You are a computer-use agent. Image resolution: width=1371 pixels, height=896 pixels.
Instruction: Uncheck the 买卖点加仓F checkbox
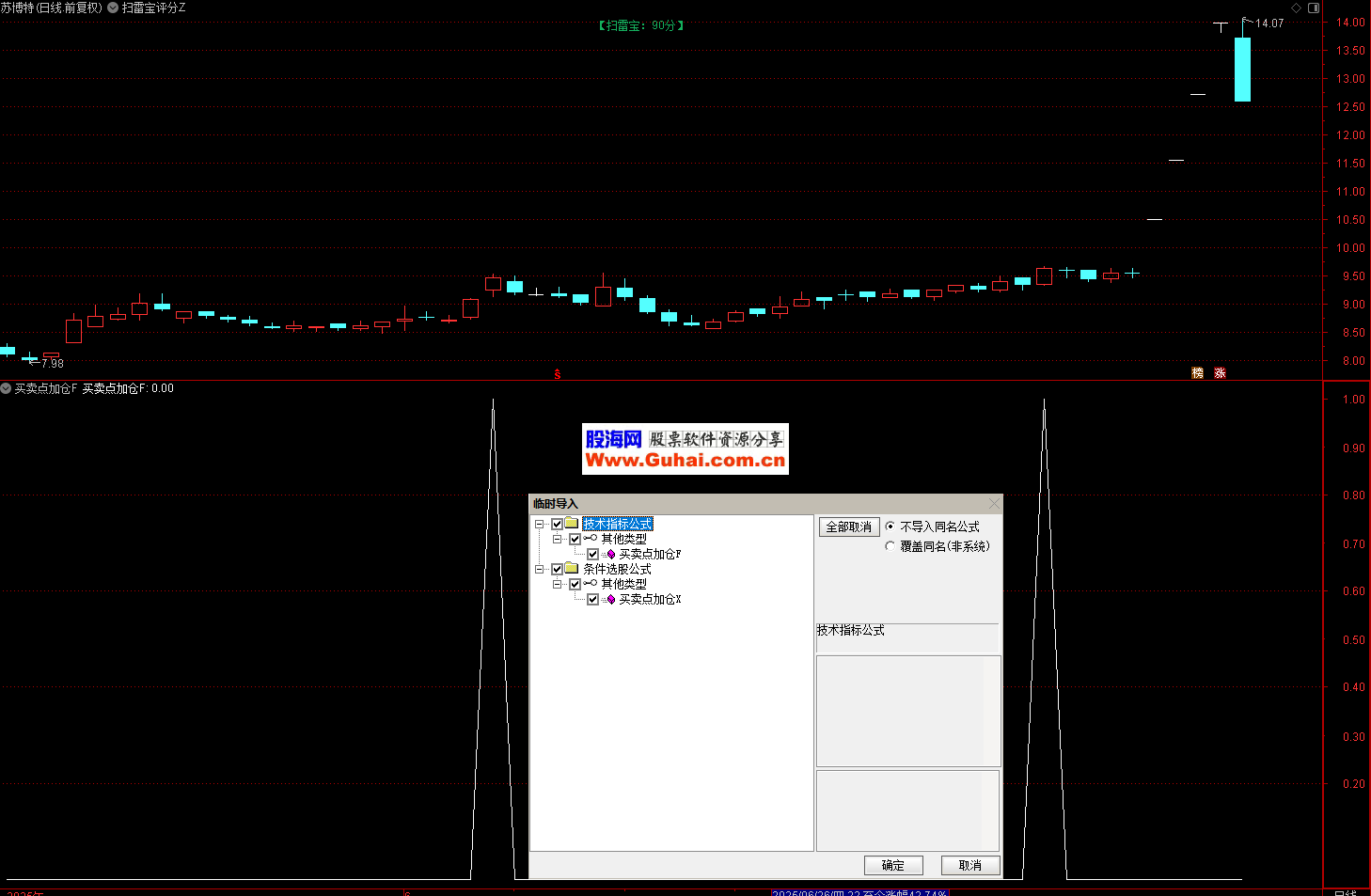coord(592,555)
